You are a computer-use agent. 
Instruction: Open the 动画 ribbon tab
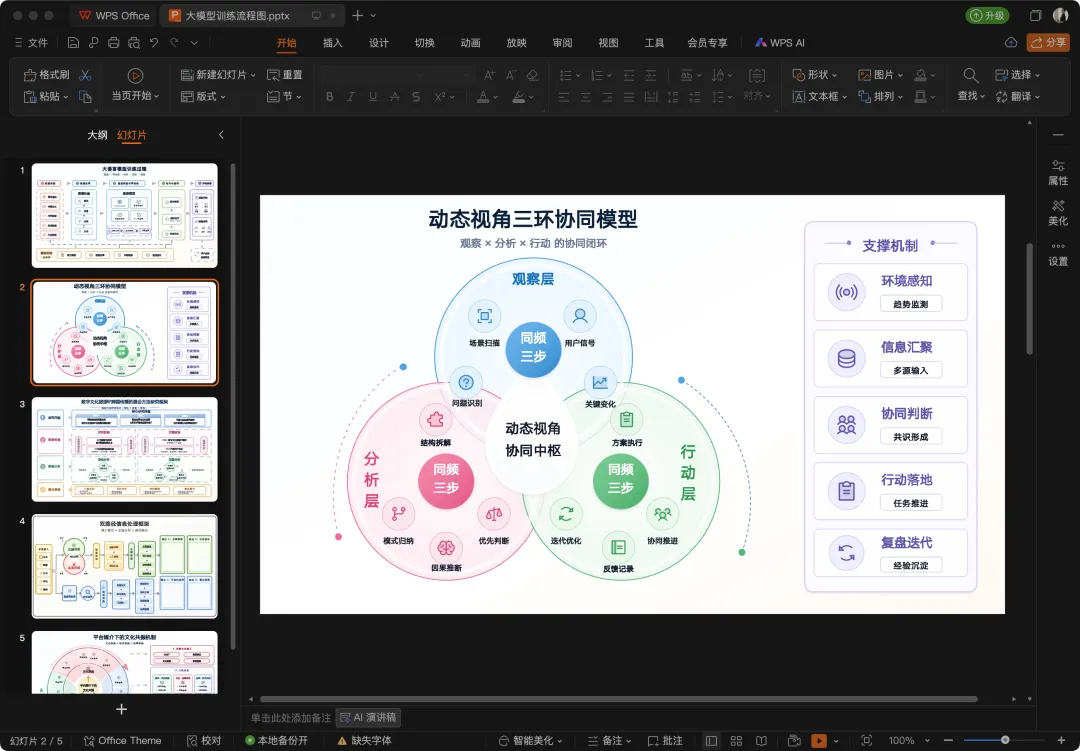tap(470, 43)
